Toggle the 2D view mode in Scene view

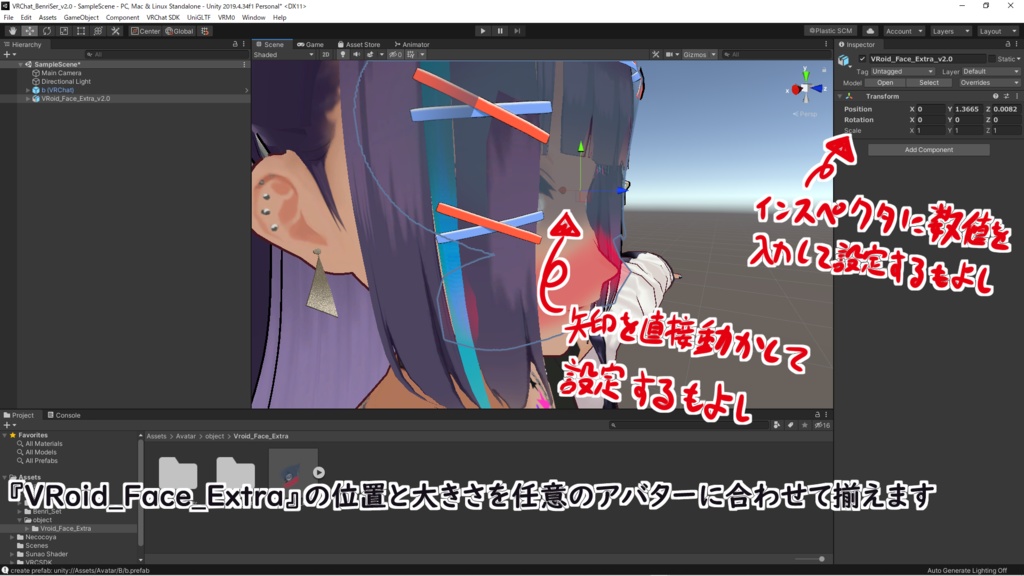[x=325, y=54]
